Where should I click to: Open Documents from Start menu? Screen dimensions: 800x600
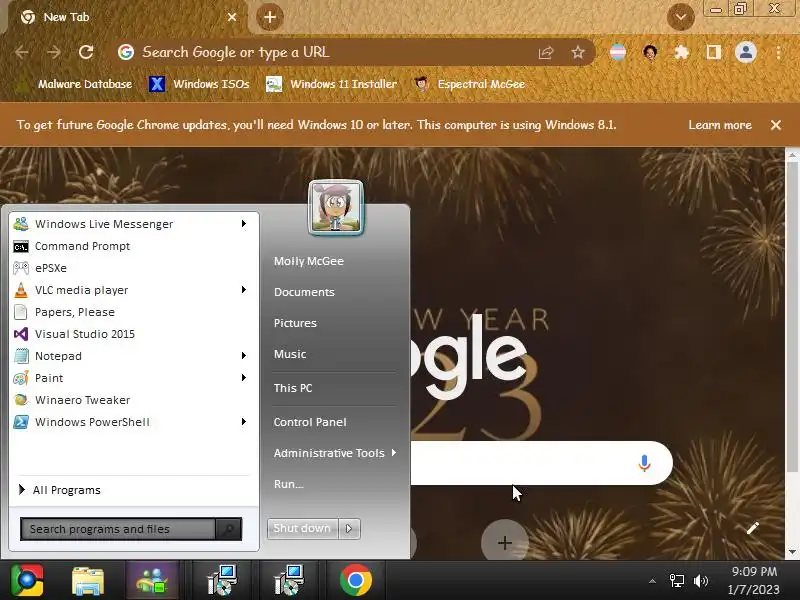coord(304,292)
